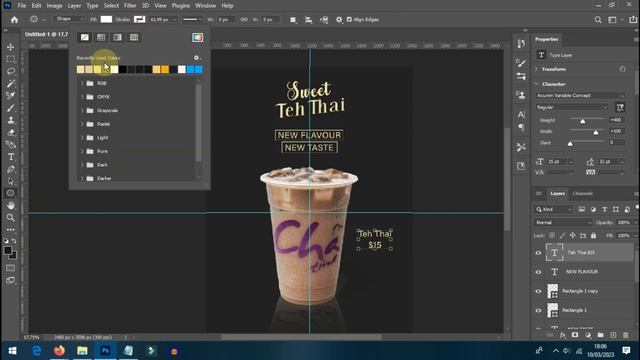Screen dimensions: 640x360
Task: Select the Lasso tool
Action: click(x=11, y=71)
